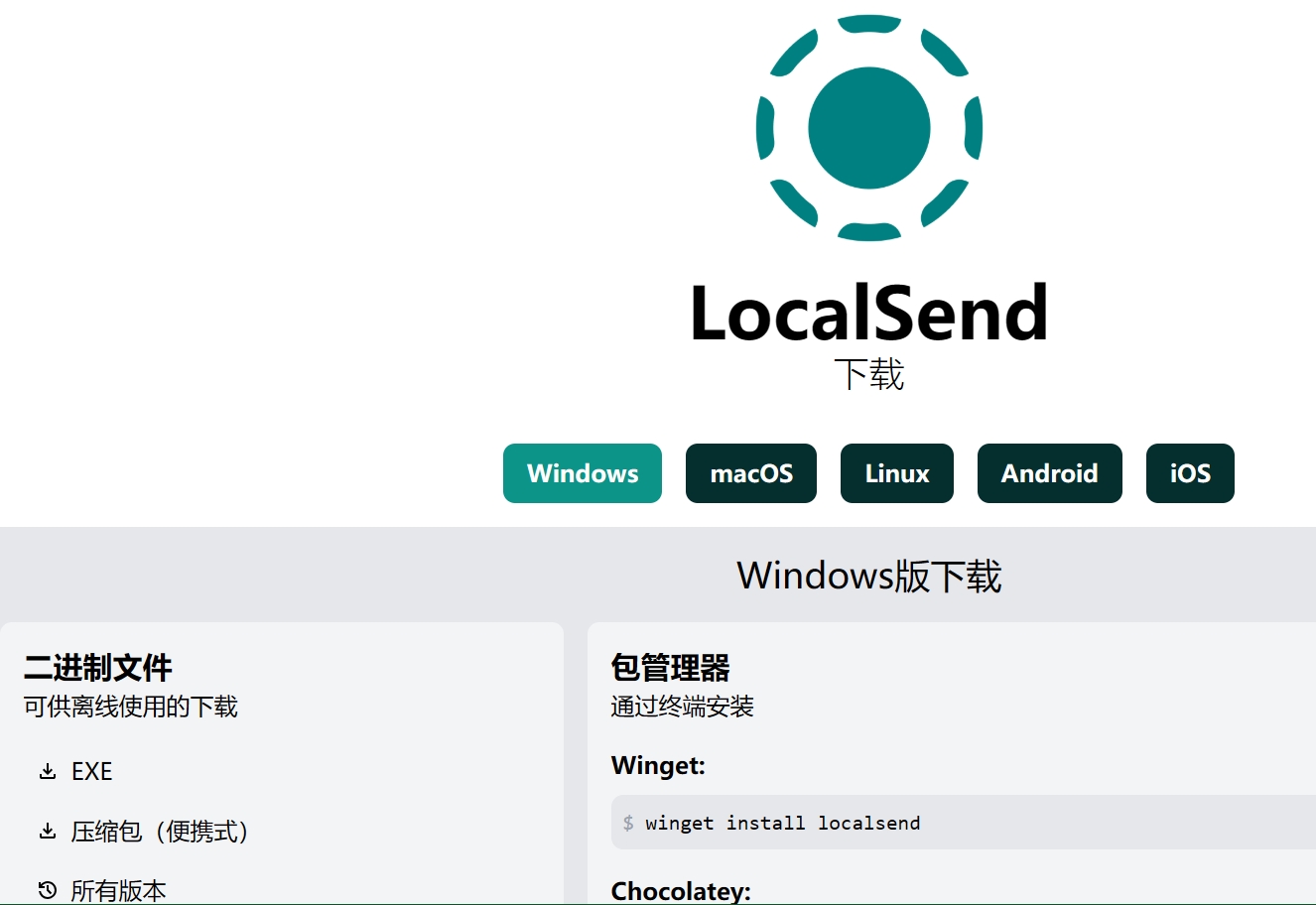1316x905 pixels.
Task: Download the EXE installer
Action: click(92, 771)
